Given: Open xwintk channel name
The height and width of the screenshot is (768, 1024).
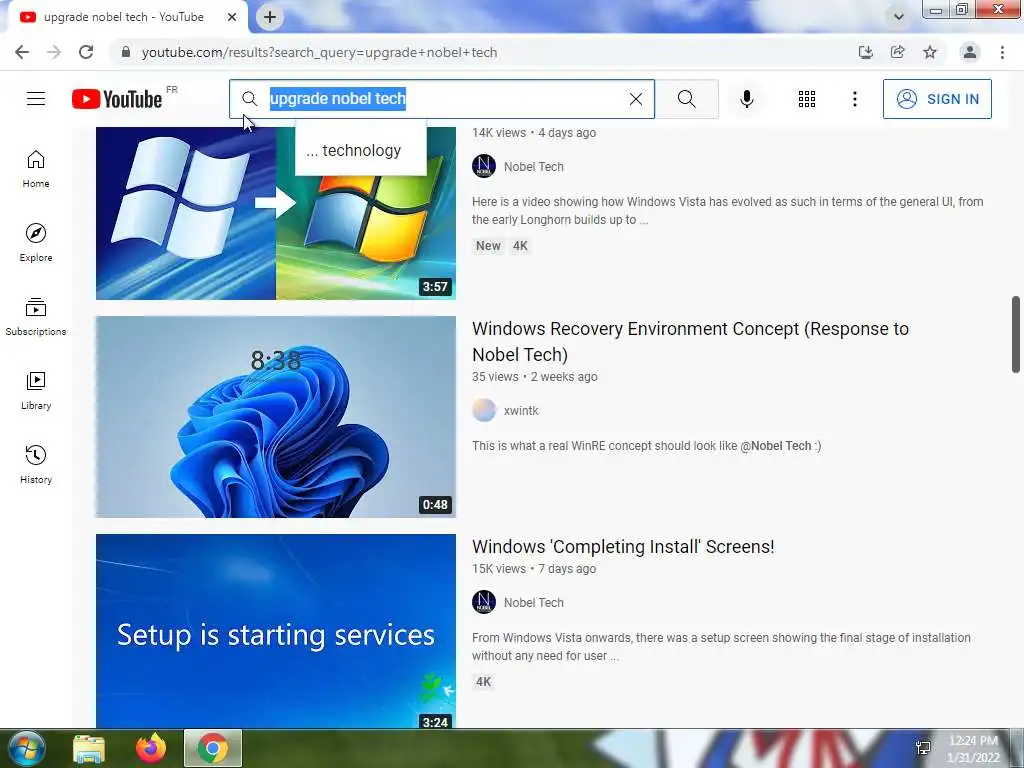Looking at the screenshot, I should (x=521, y=411).
